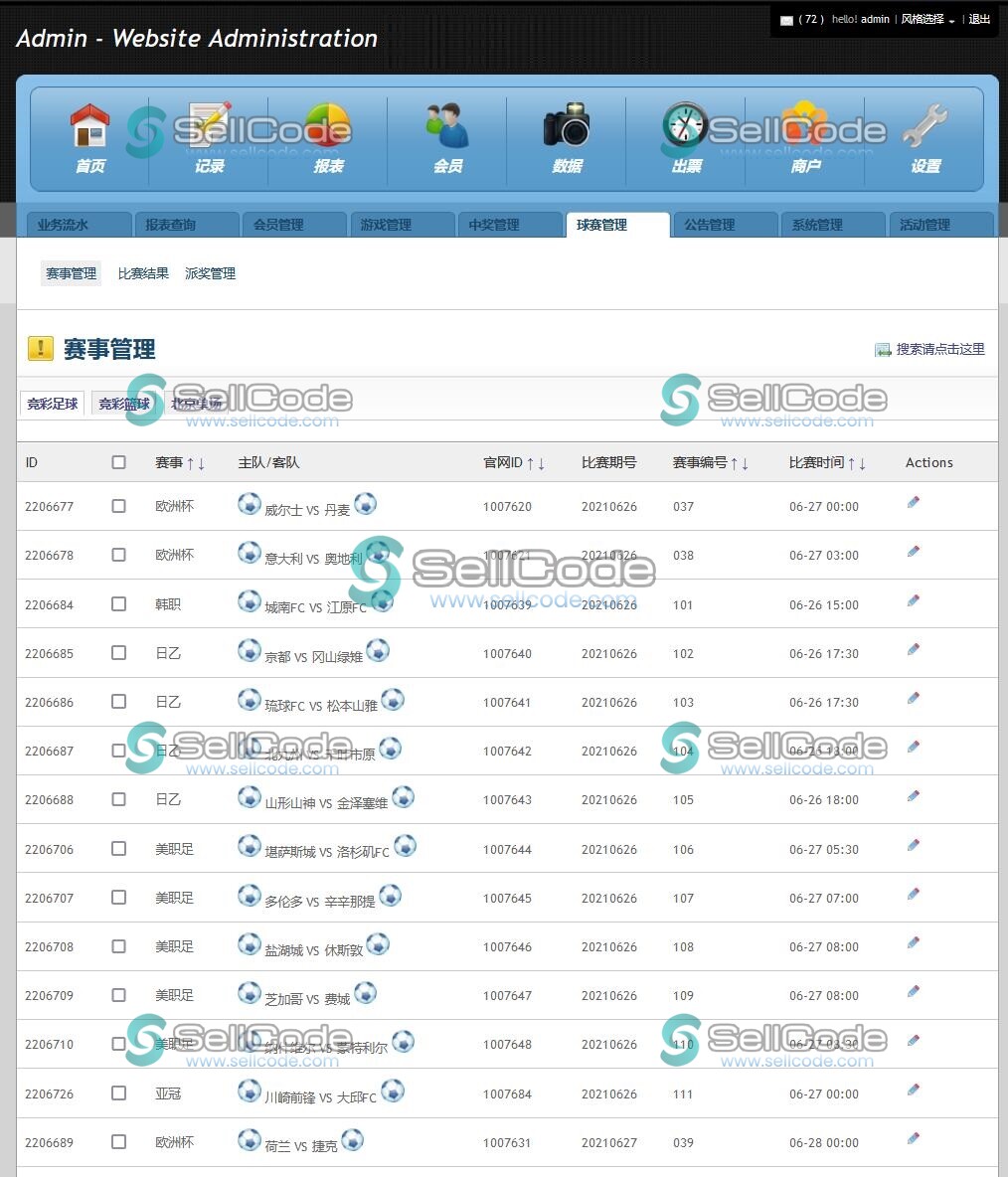Click the search icon beside 搜索请点击这里
The image size is (1008, 1177).
[x=883, y=350]
